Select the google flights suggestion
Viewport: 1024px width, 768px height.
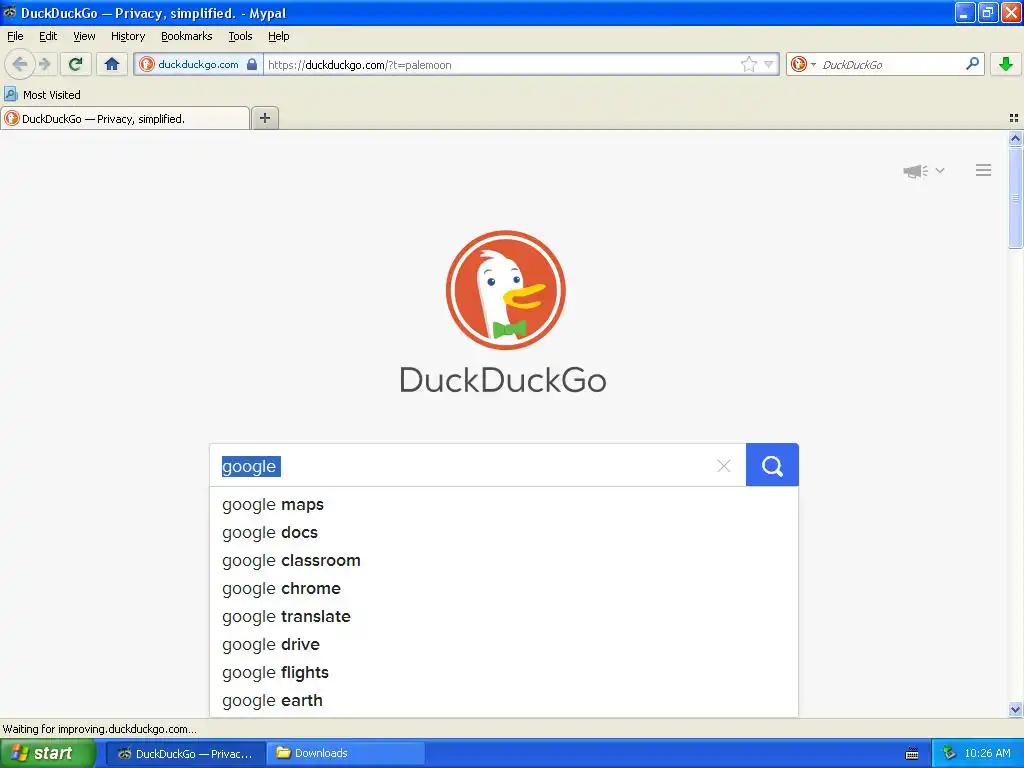pyautogui.click(x=504, y=673)
